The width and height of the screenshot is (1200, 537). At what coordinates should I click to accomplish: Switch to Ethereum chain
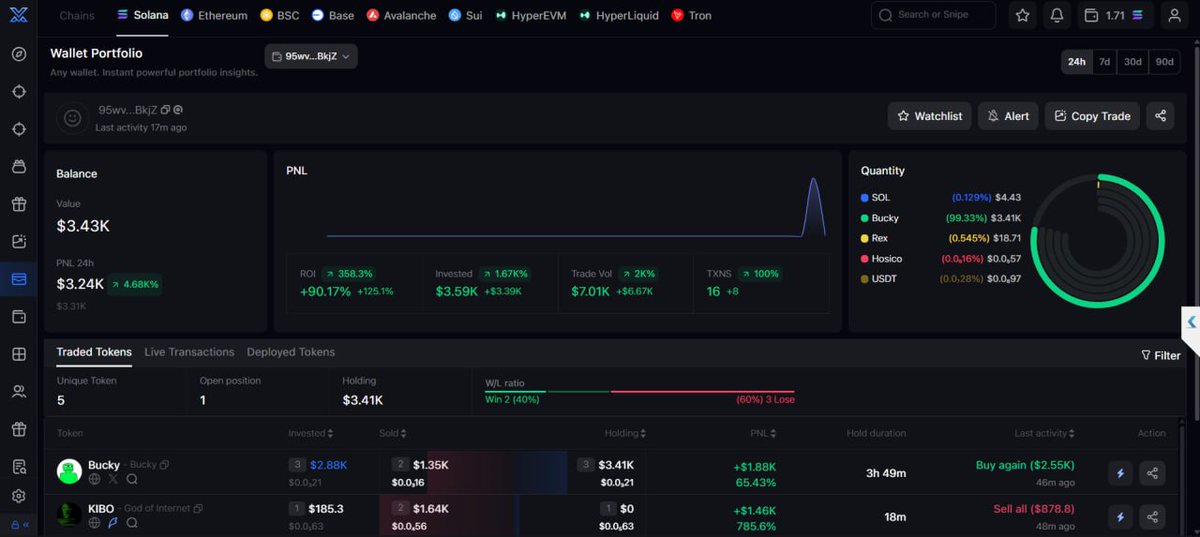pos(214,16)
